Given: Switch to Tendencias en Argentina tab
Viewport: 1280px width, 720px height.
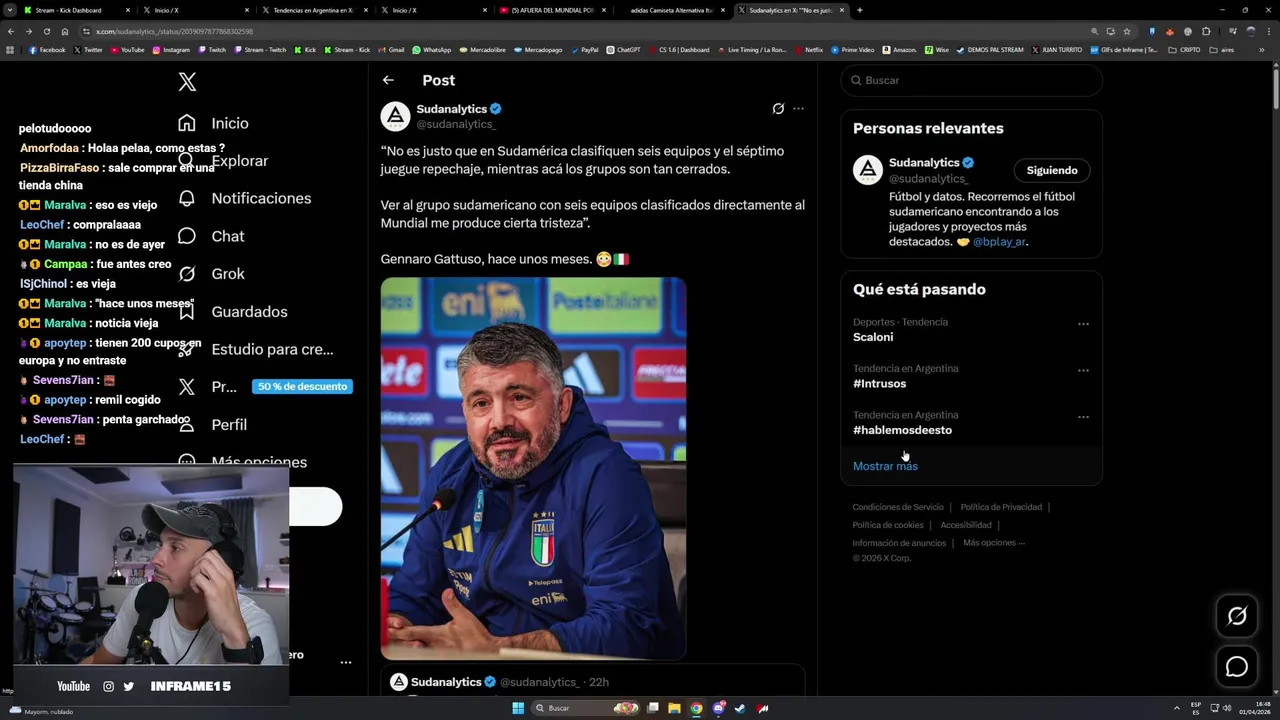Looking at the screenshot, I should pyautogui.click(x=312, y=10).
